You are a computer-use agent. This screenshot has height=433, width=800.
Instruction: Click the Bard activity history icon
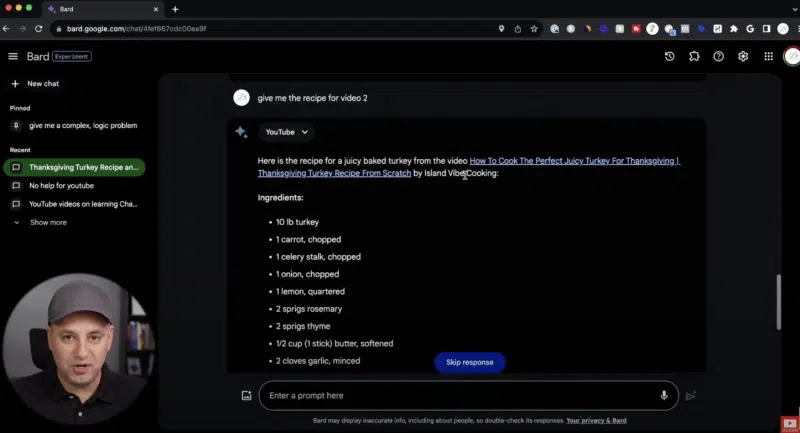(669, 57)
